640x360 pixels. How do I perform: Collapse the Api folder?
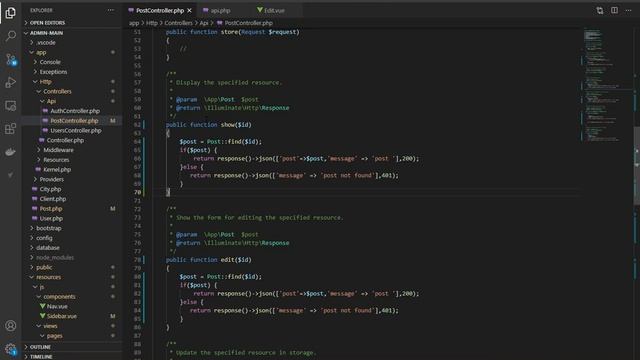51,101
